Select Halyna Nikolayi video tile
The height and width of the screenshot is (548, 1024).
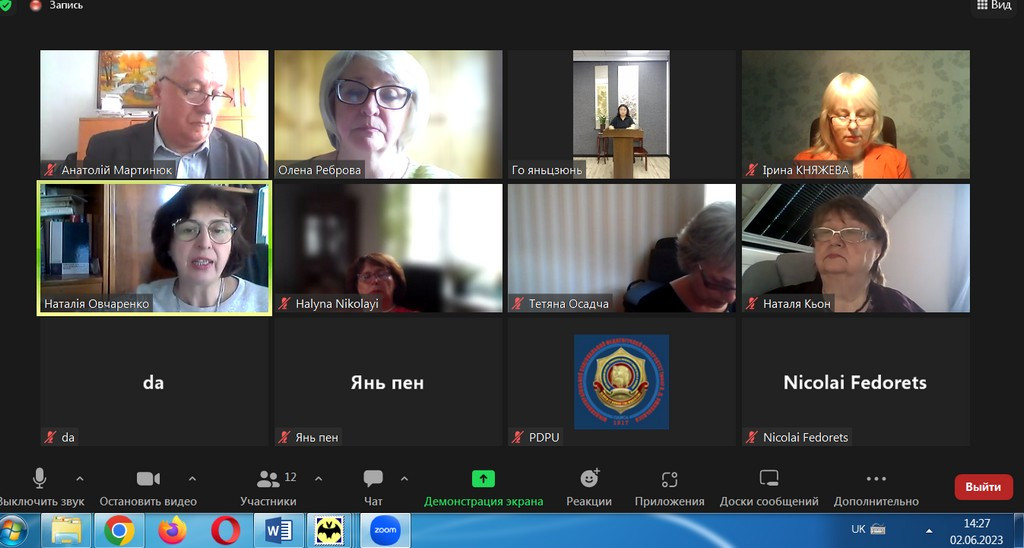388,248
